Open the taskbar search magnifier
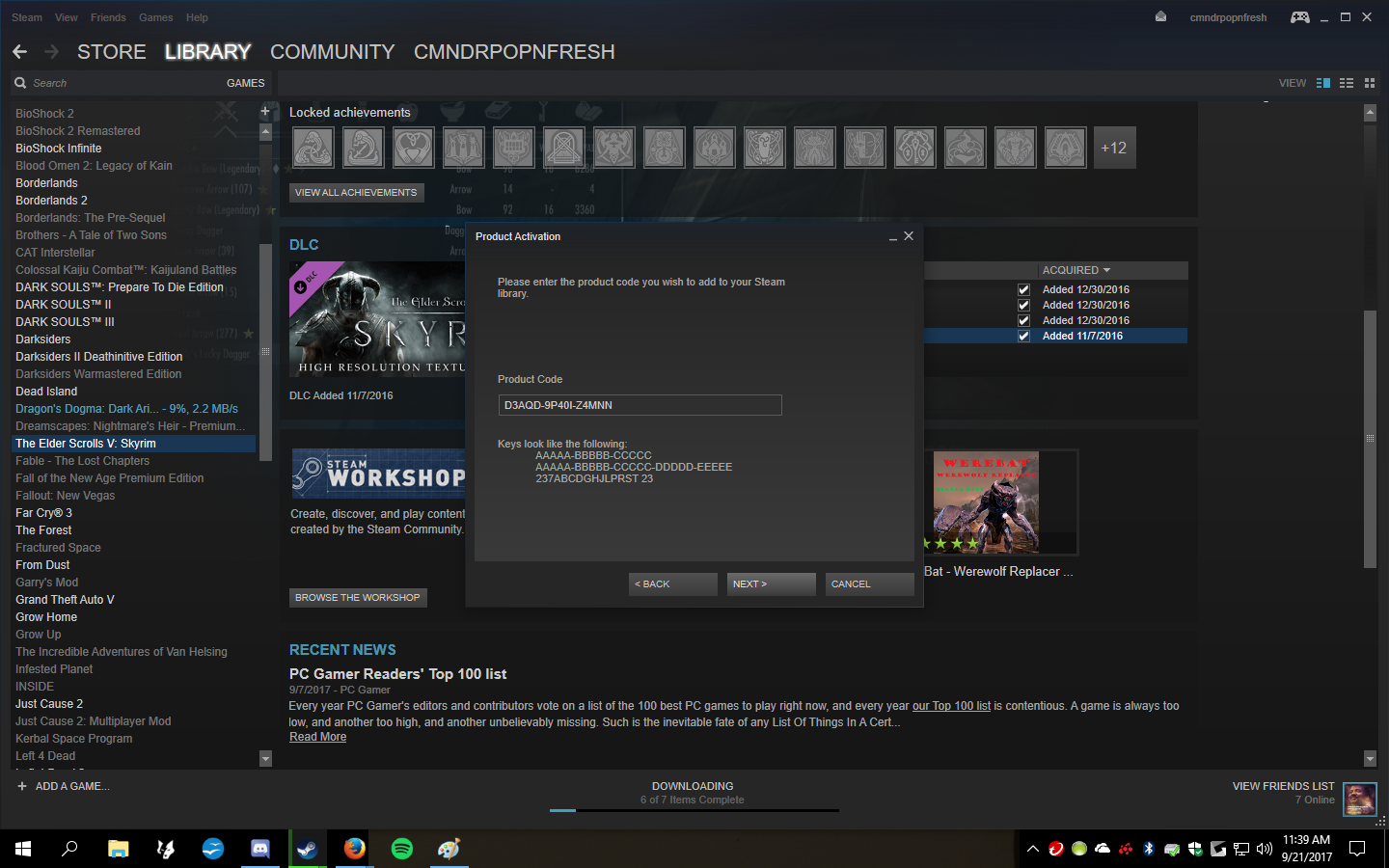This screenshot has height=868, width=1389. [69, 849]
